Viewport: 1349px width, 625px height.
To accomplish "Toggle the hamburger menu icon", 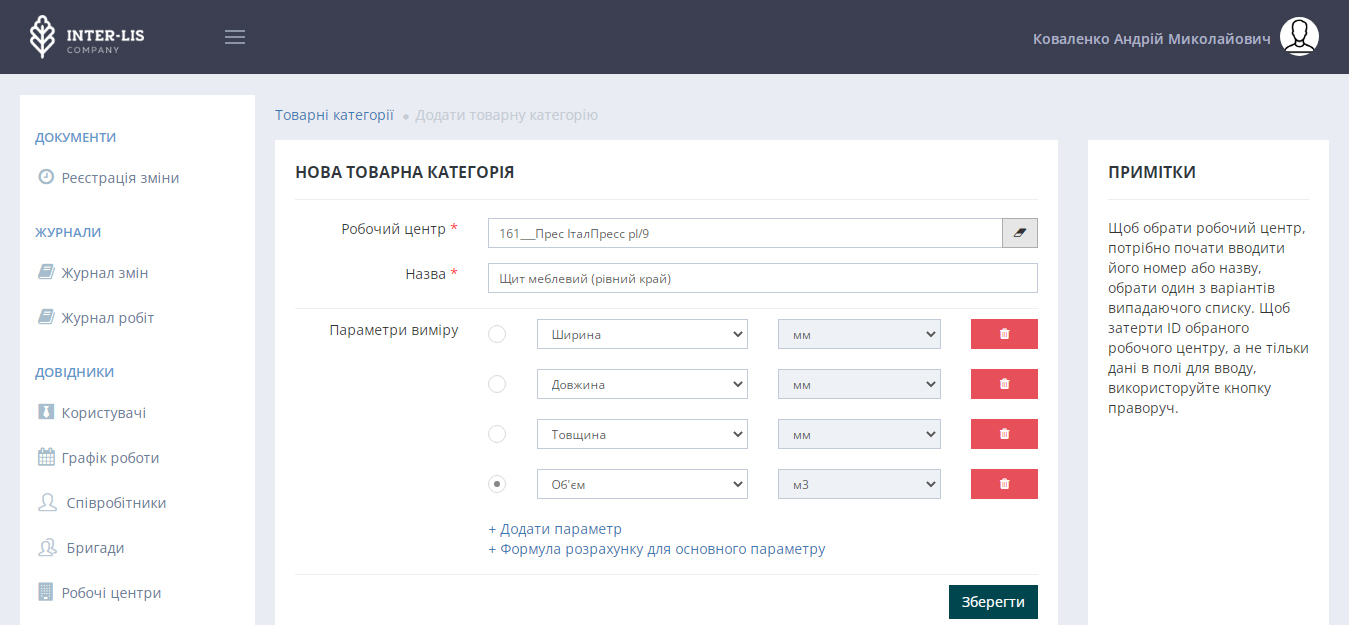I will point(235,37).
